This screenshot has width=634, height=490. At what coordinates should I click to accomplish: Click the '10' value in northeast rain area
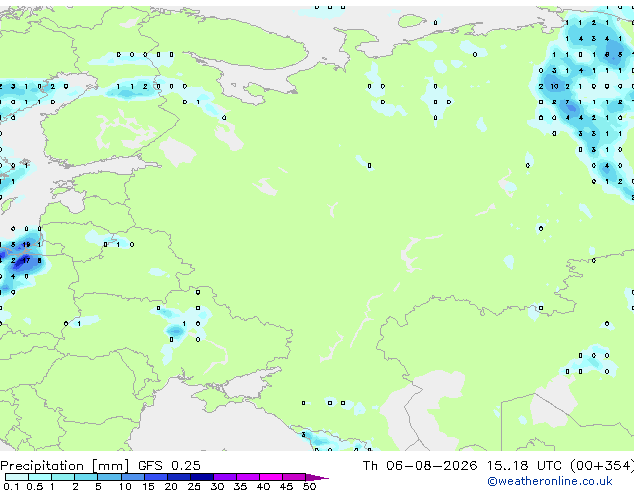pos(554,87)
